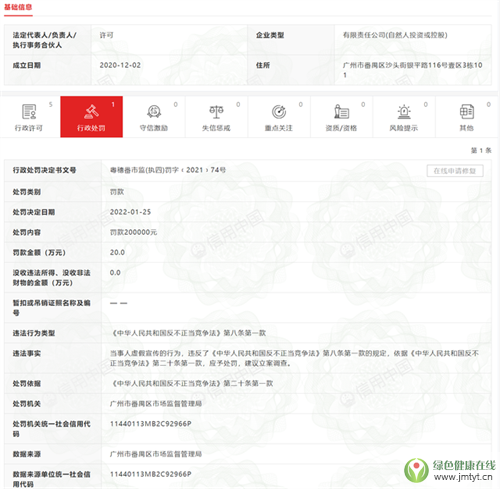Click the 在线申请修复 button
This screenshot has height=489, width=500.
[455, 171]
